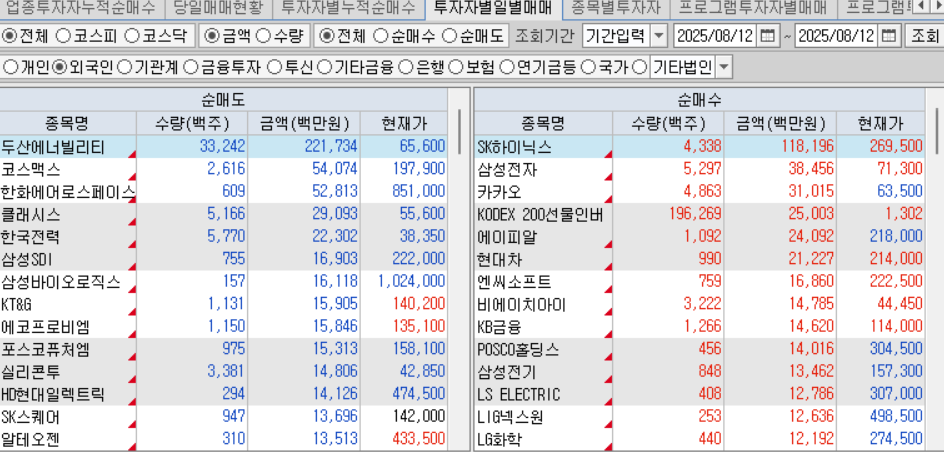Select the 에코프로비엠 stock row
Screen dimensions: 944x452
point(223,327)
